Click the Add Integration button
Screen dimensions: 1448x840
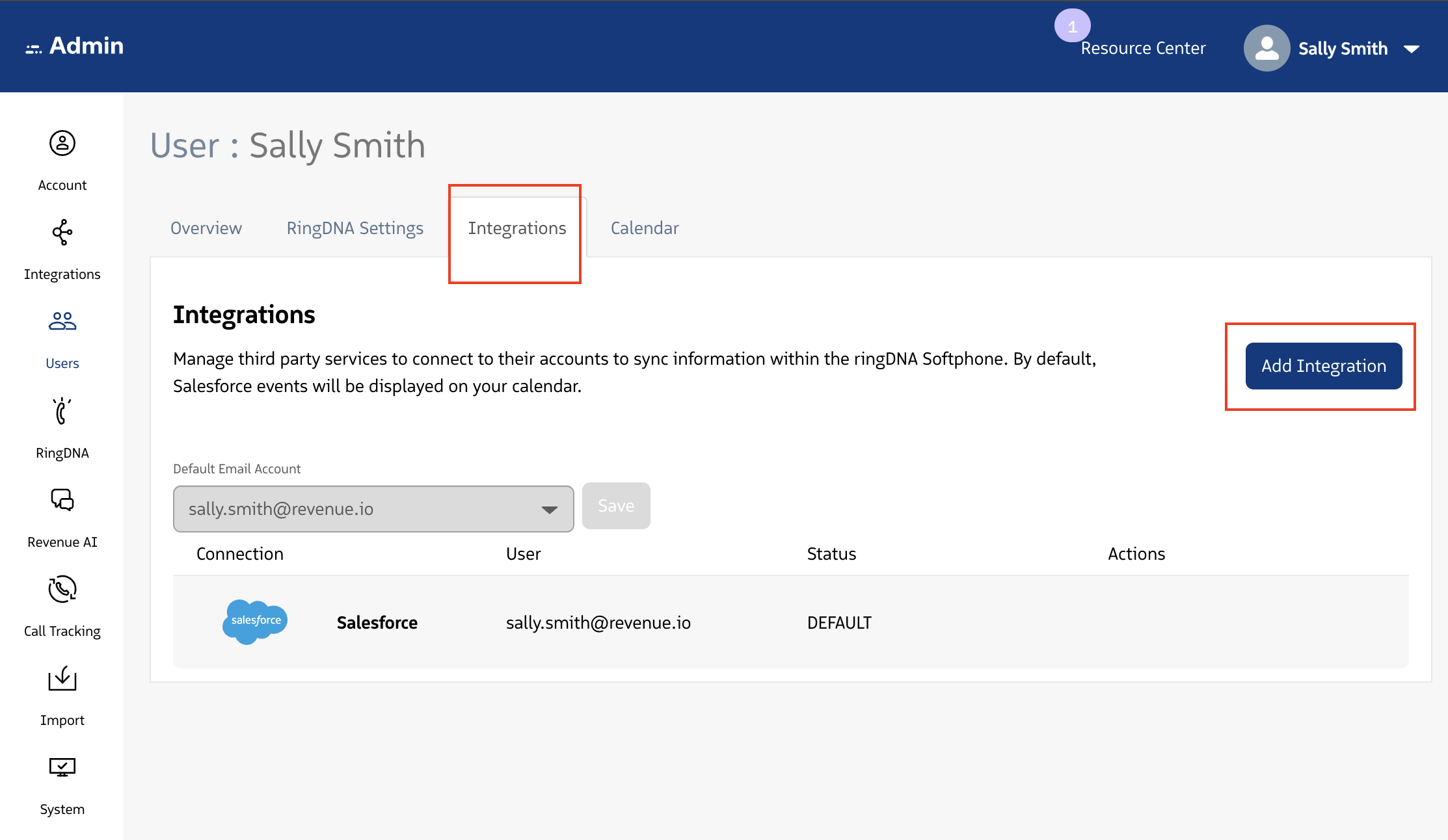click(x=1323, y=366)
